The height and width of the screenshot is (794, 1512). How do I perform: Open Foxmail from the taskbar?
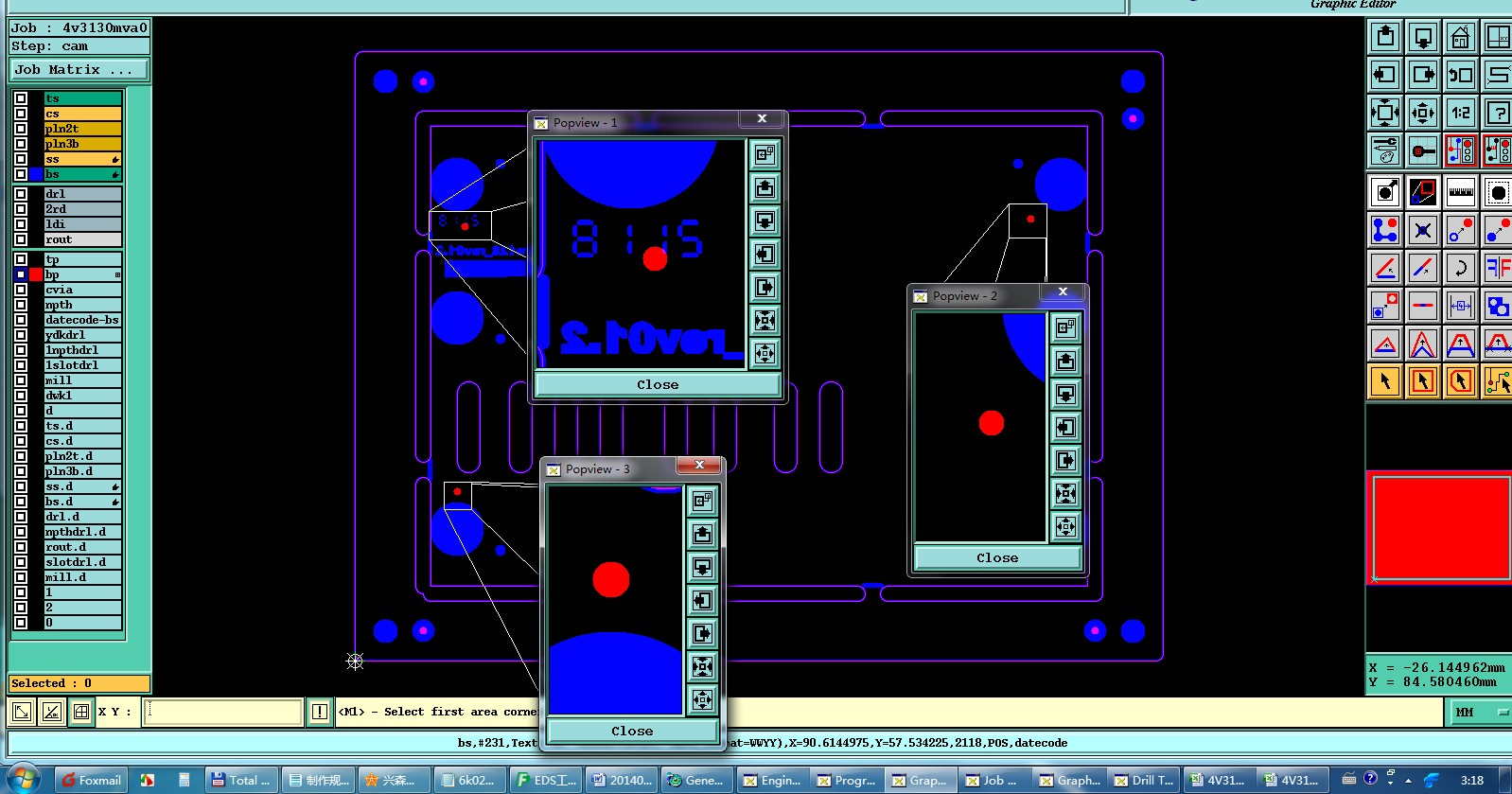pos(91,780)
